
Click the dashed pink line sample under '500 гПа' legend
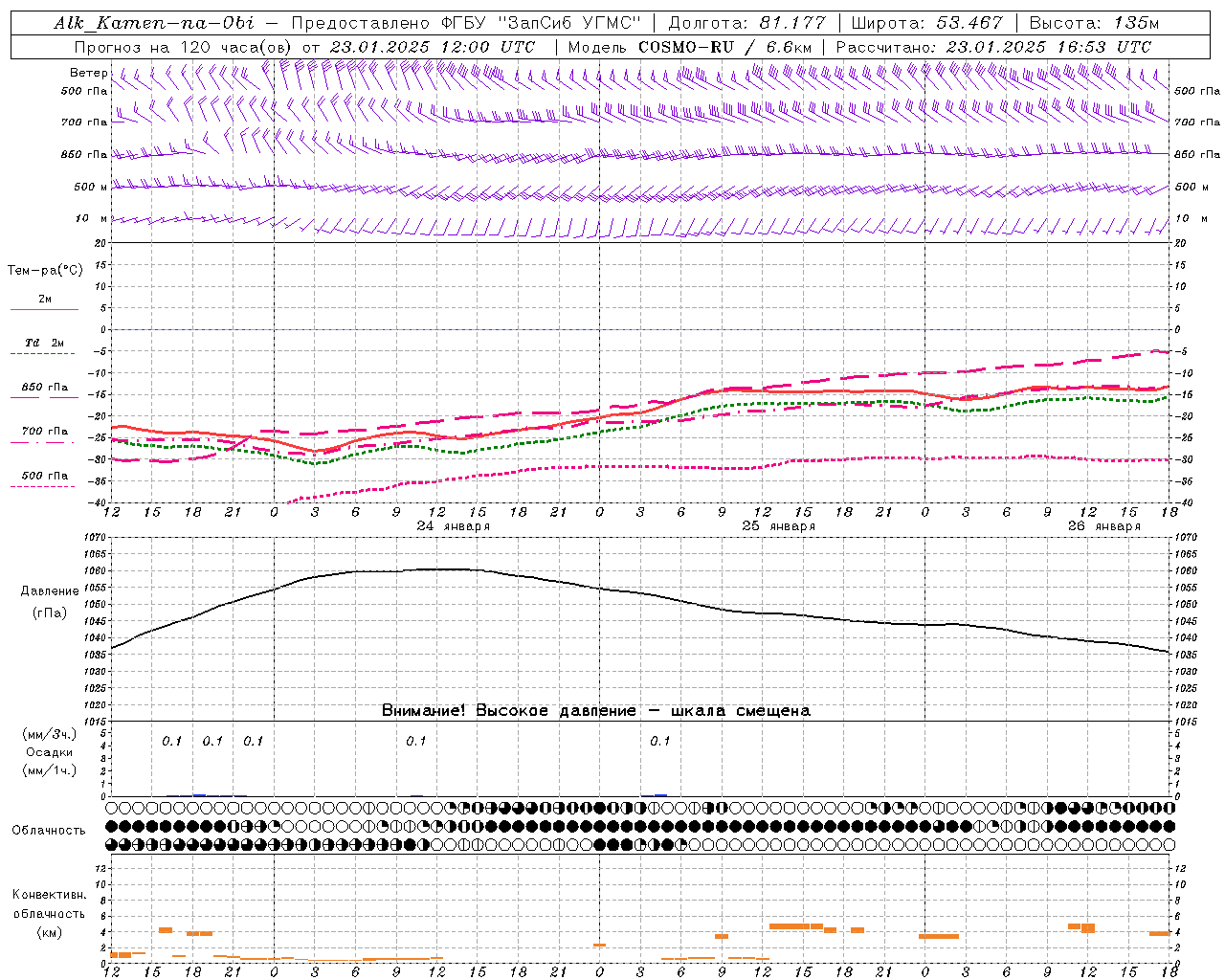44,486
